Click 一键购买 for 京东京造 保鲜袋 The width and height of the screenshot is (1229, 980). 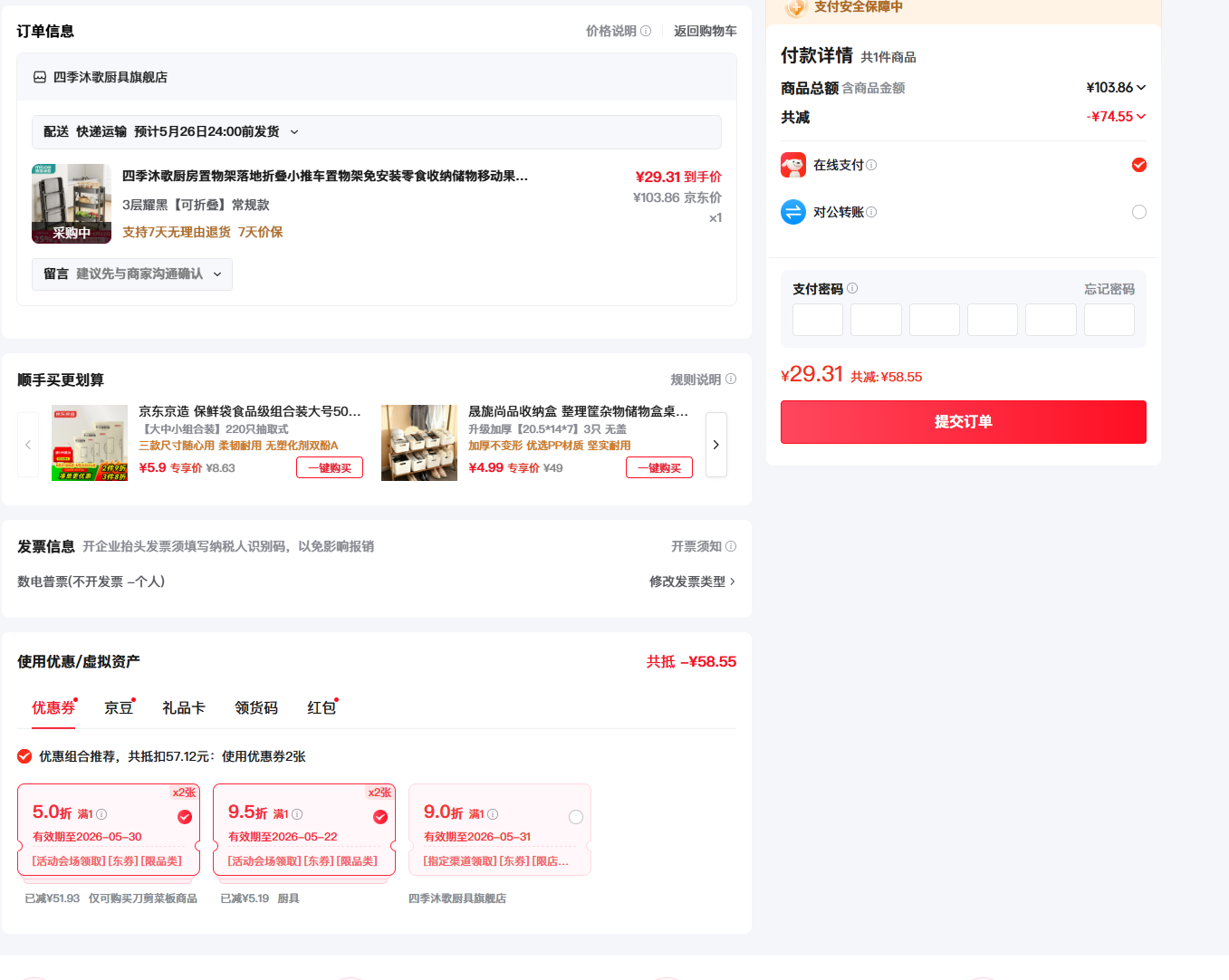[330, 467]
